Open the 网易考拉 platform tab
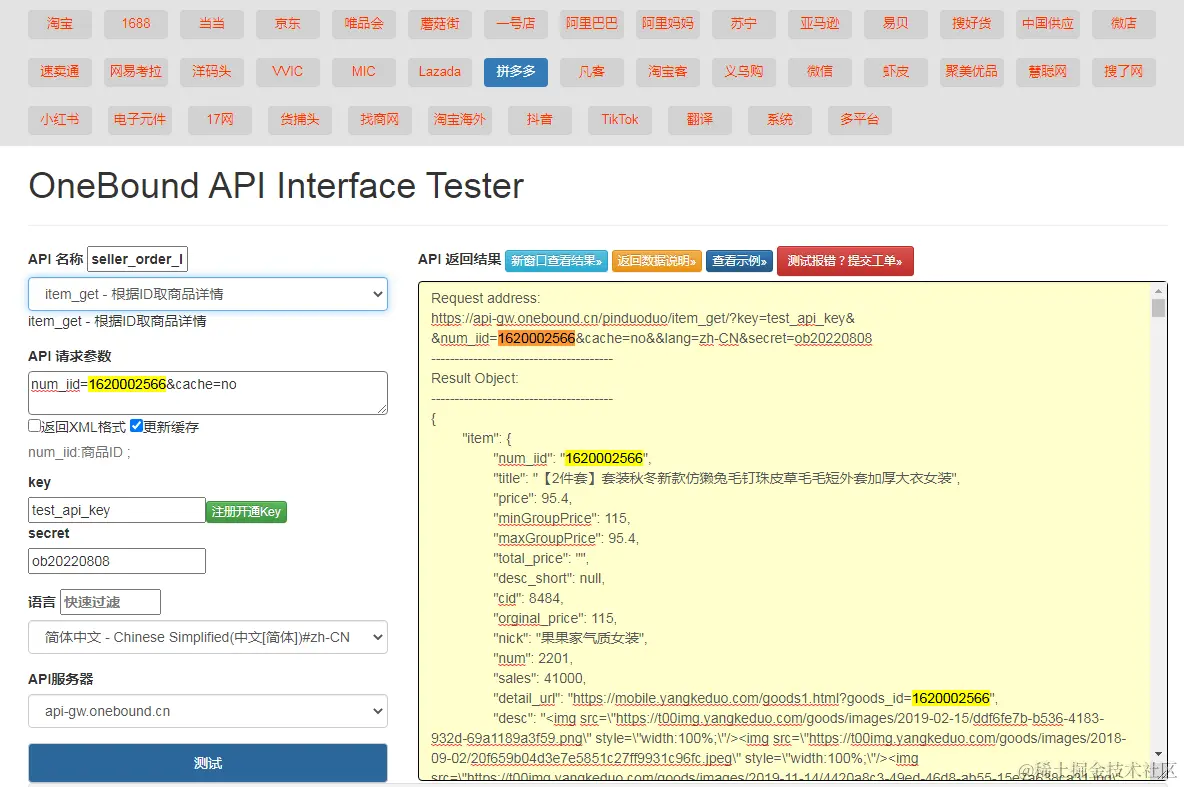The image size is (1184, 787). click(x=136, y=72)
